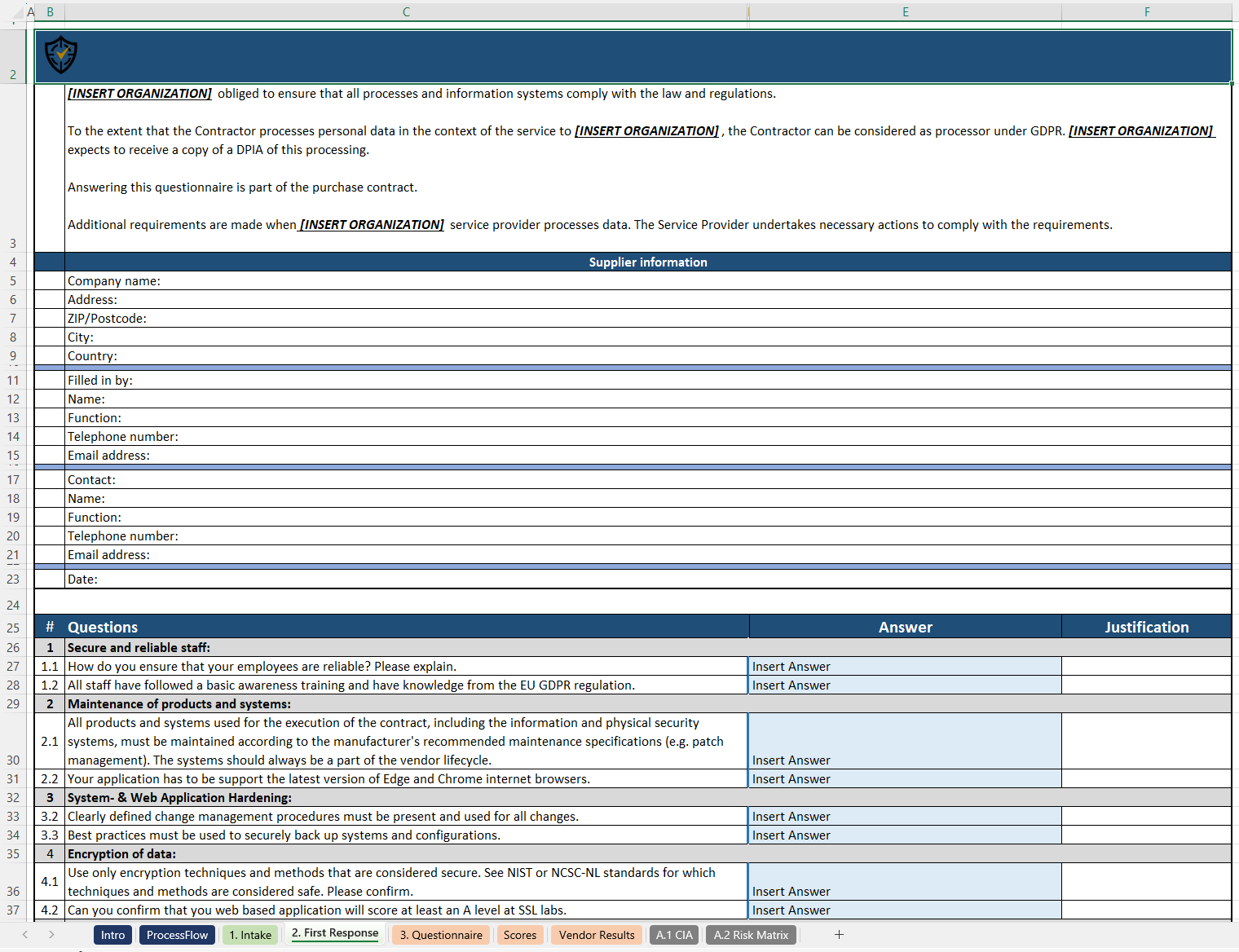Open the ProcessFlow sheet
Image resolution: width=1239 pixels, height=952 pixels.
pos(177,935)
